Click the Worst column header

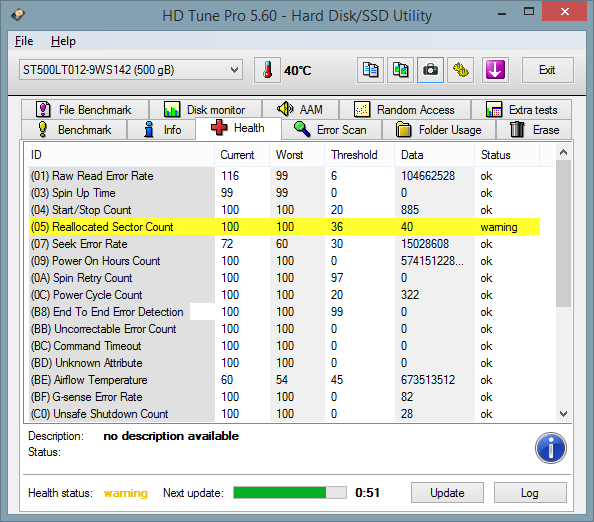tap(297, 155)
